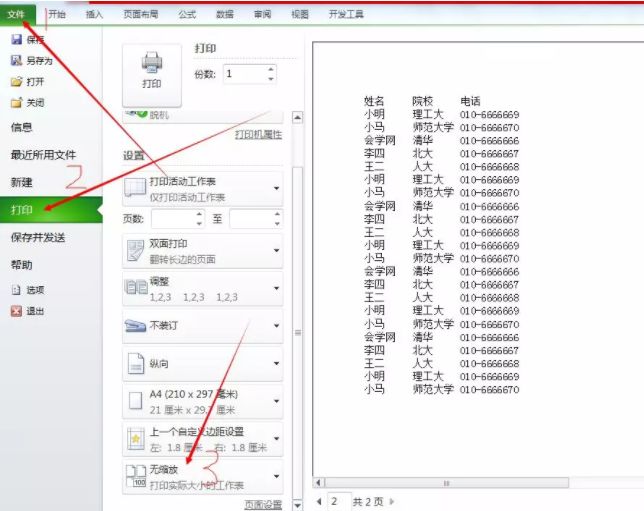Click the custom margins star icon
This screenshot has height=511, width=644.
(x=136, y=439)
